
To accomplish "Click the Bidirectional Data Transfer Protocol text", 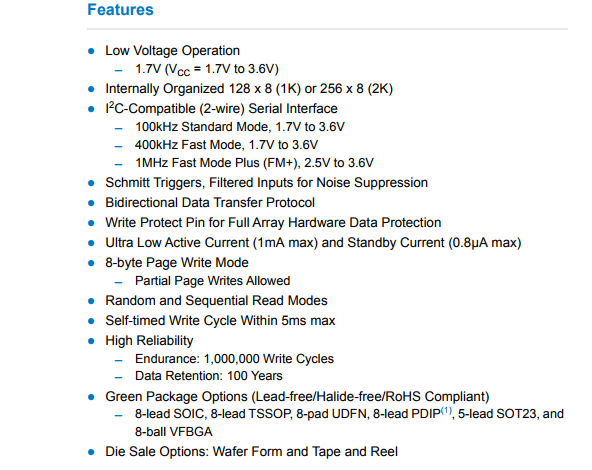I will [210, 203].
